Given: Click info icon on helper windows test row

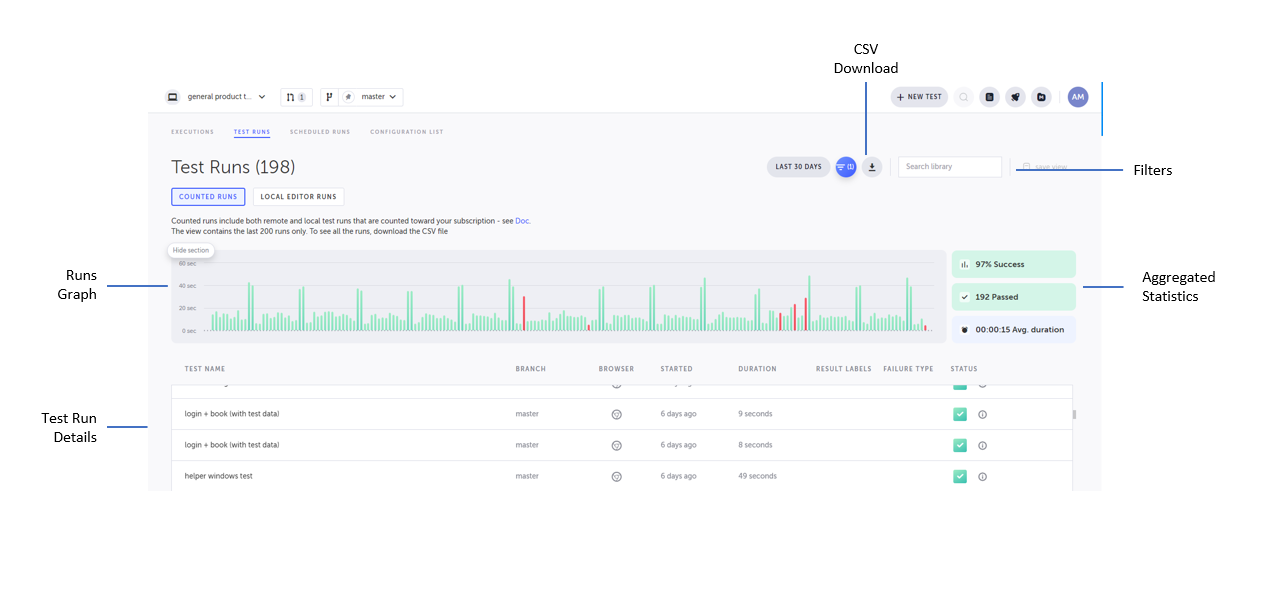Looking at the screenshot, I should click(x=982, y=477).
